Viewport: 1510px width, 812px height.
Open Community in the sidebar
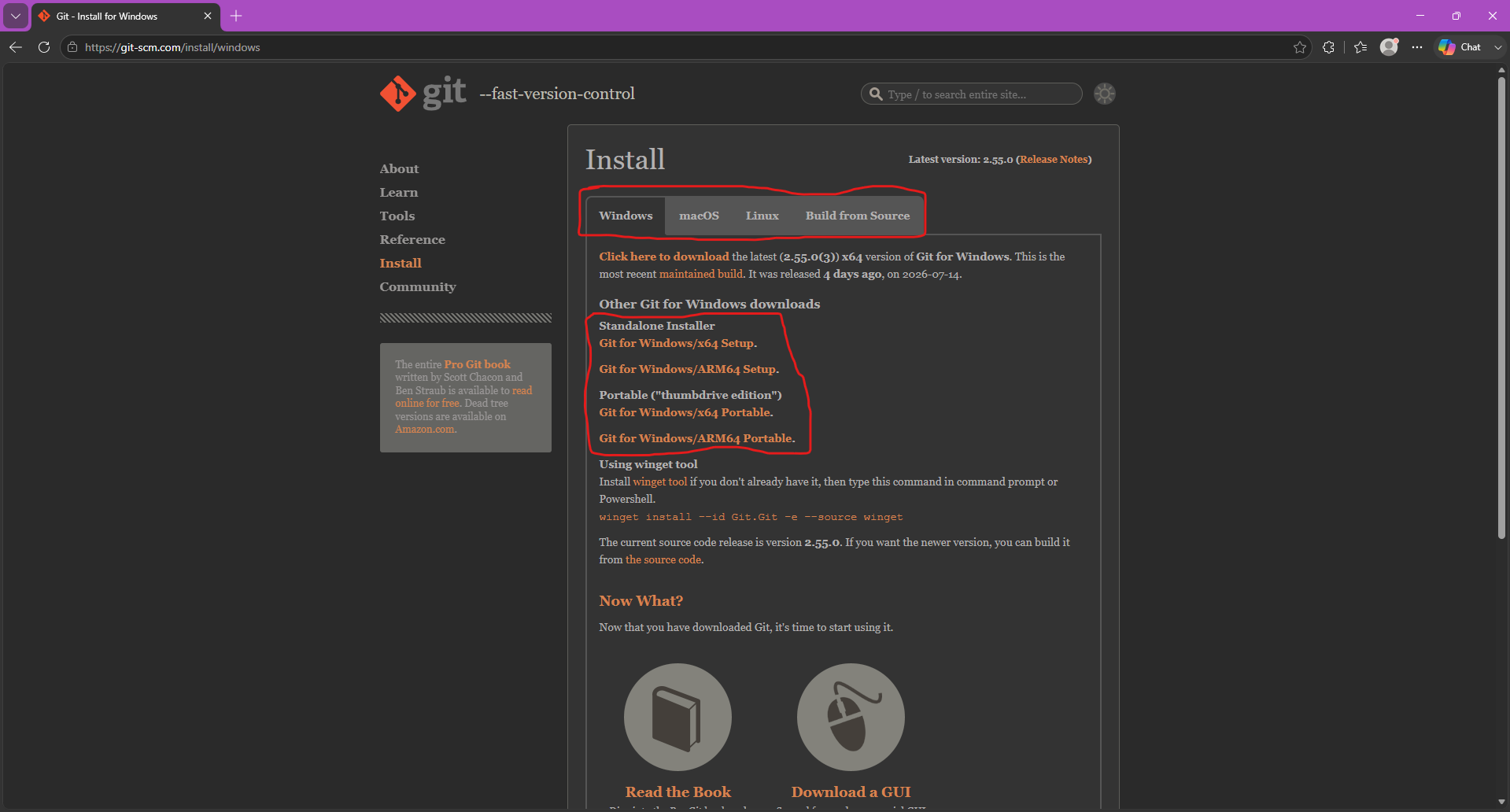[x=418, y=286]
